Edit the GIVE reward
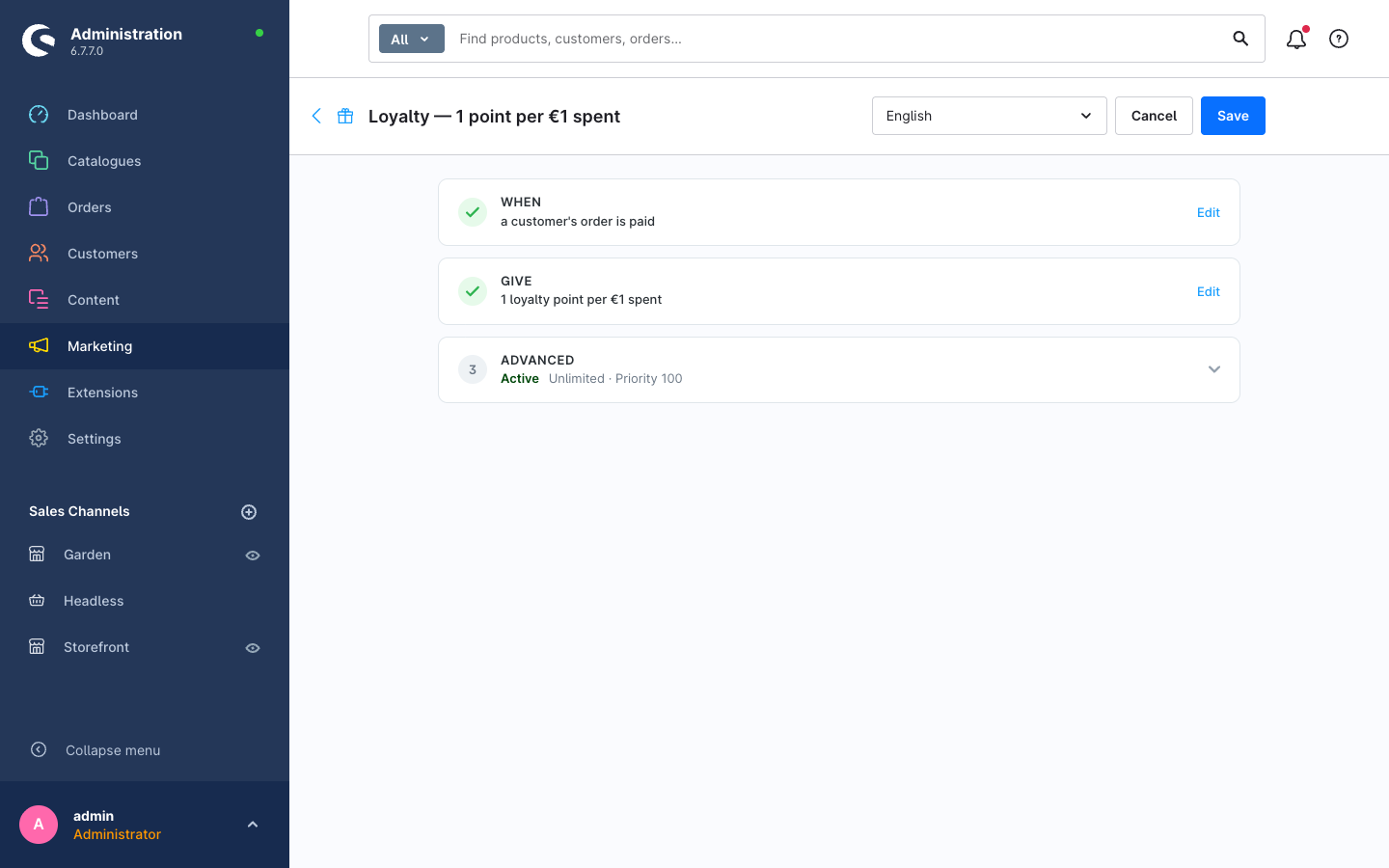The width and height of the screenshot is (1389, 868). point(1209,292)
